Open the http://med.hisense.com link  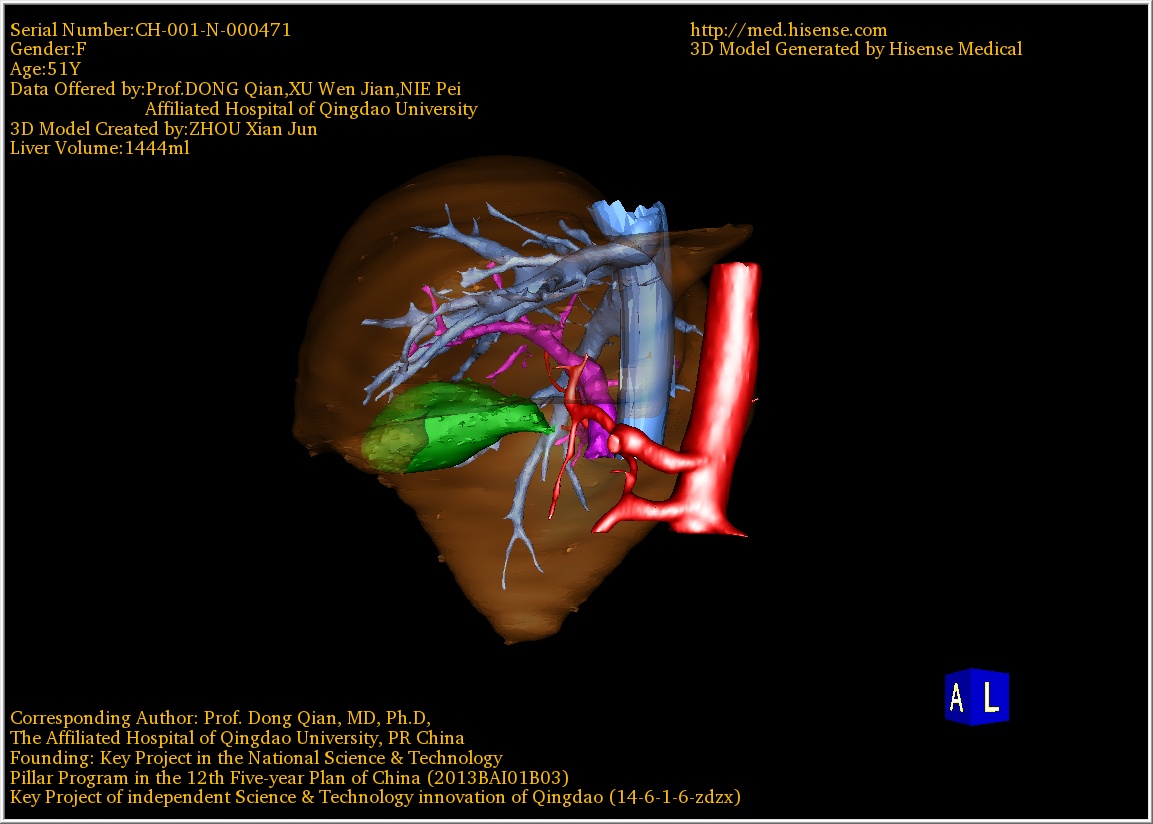788,30
